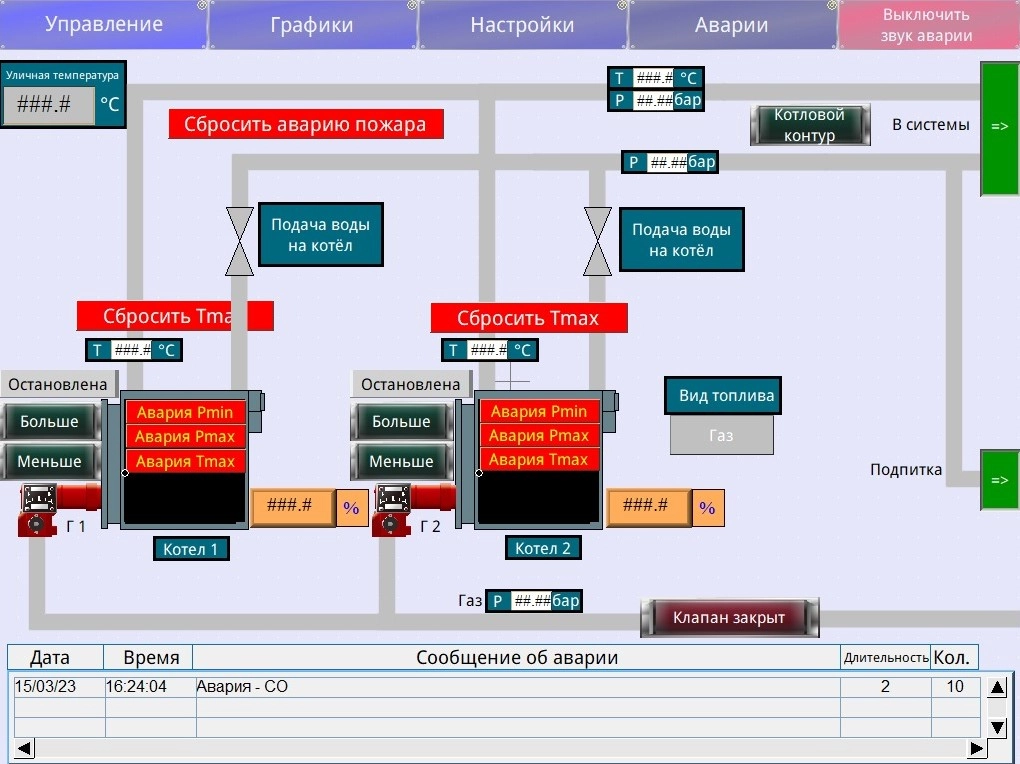This screenshot has width=1020, height=764.
Task: Click the alarm table left scroll arrow
Action: click(x=24, y=748)
